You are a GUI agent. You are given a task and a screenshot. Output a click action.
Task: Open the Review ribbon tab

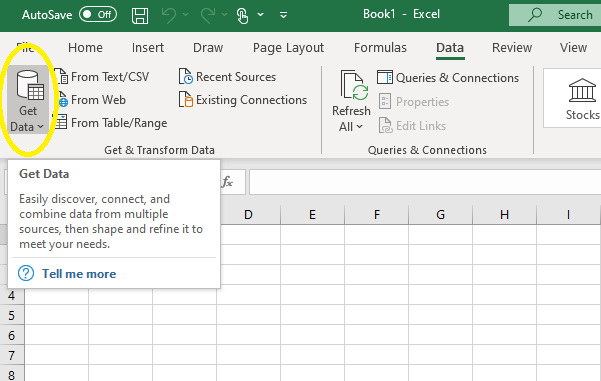(x=512, y=48)
